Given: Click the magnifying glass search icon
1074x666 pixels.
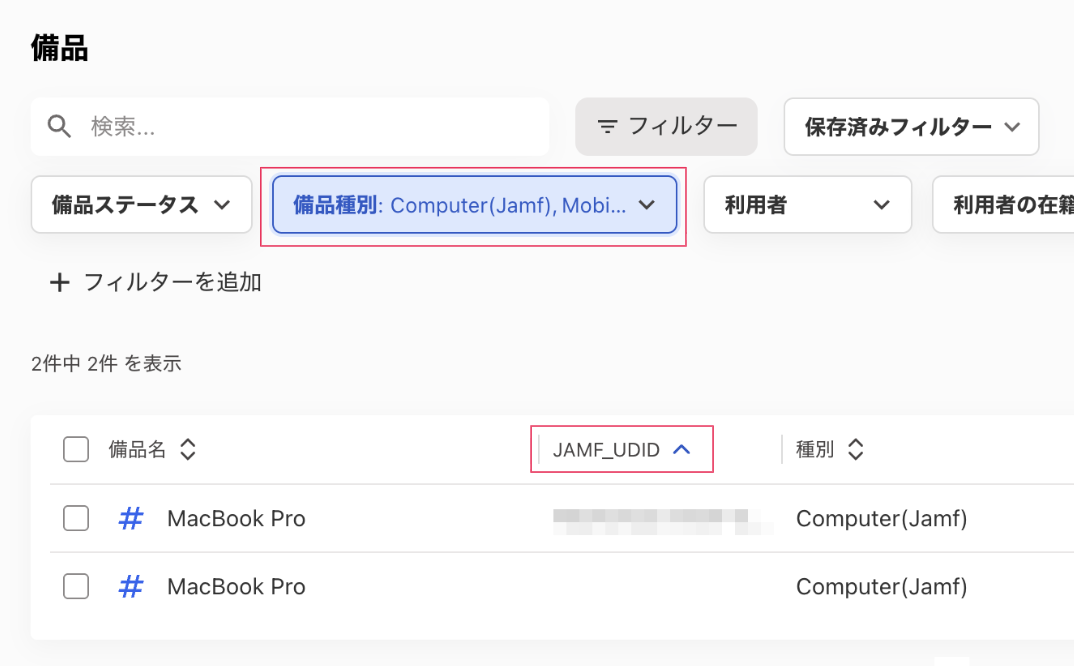Looking at the screenshot, I should coord(59,126).
